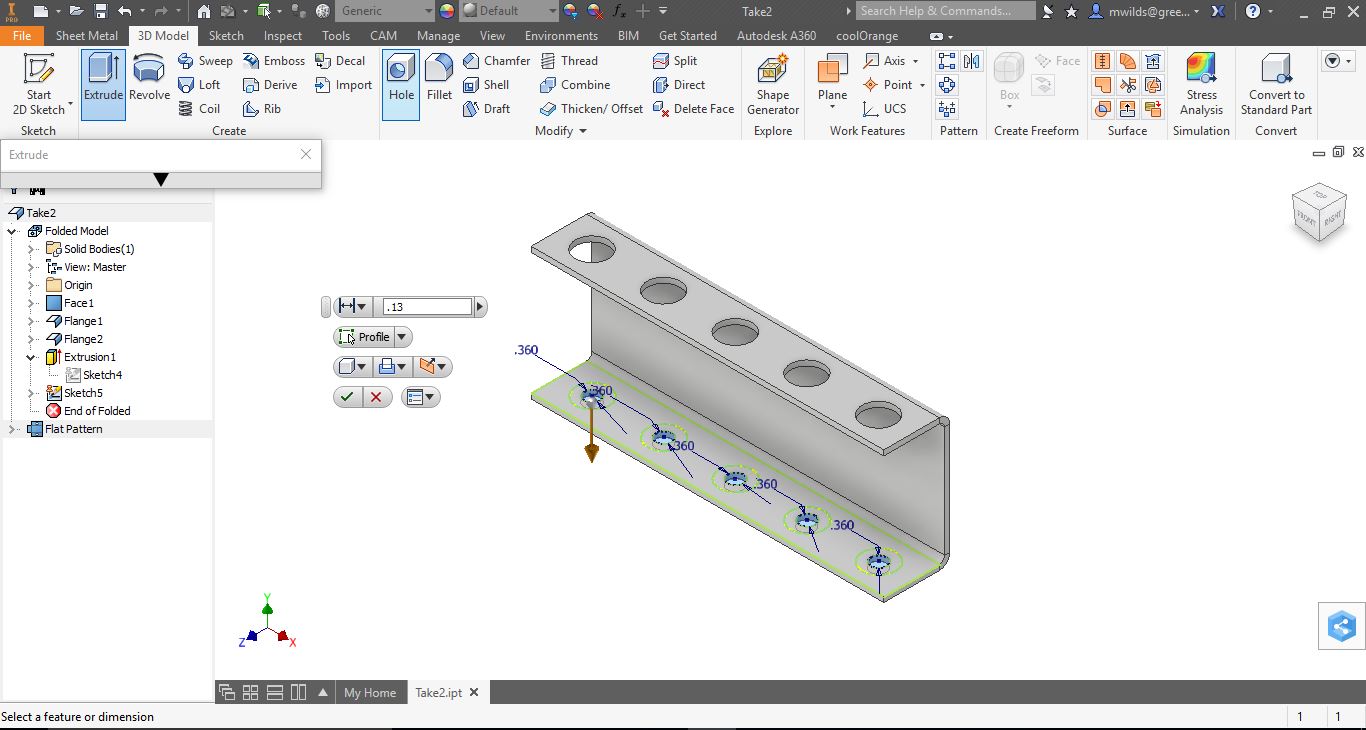Create a work Plane
Viewport: 1366px width, 730px height.
point(832,83)
